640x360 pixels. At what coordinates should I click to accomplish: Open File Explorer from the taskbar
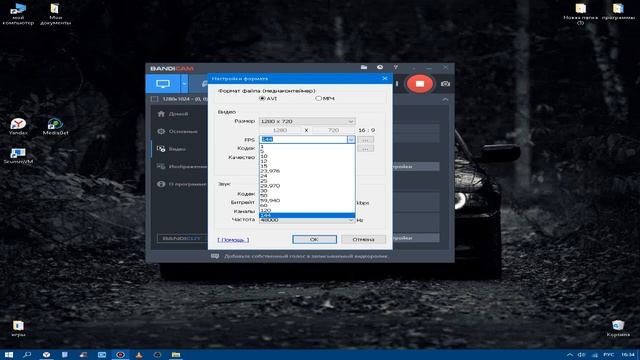click(176, 355)
